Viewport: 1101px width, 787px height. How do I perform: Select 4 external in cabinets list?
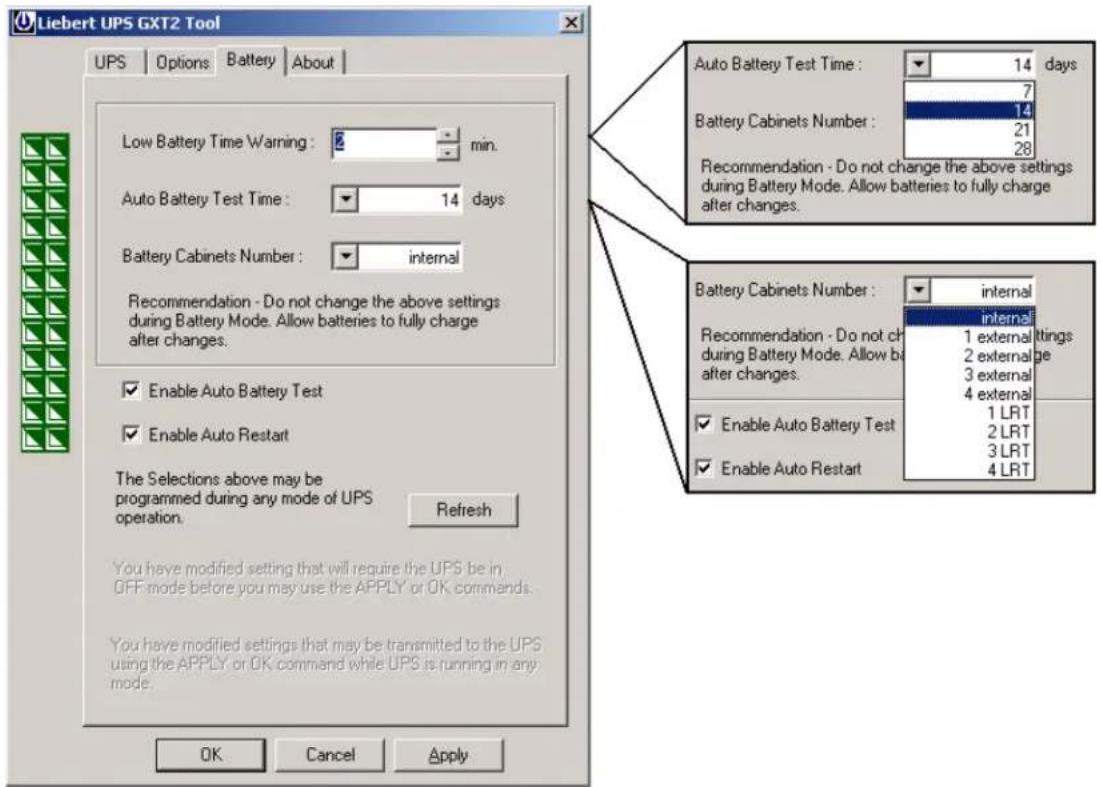[969, 394]
